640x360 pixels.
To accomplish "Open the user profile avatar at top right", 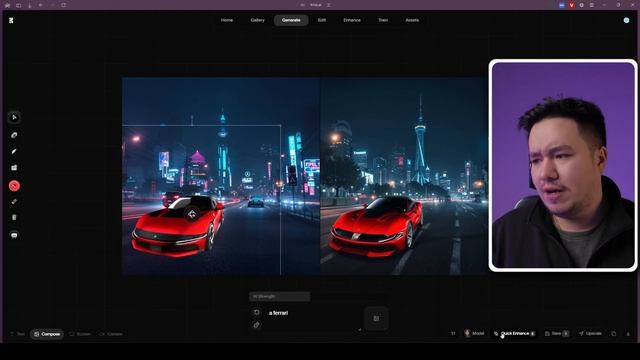I will (626, 20).
